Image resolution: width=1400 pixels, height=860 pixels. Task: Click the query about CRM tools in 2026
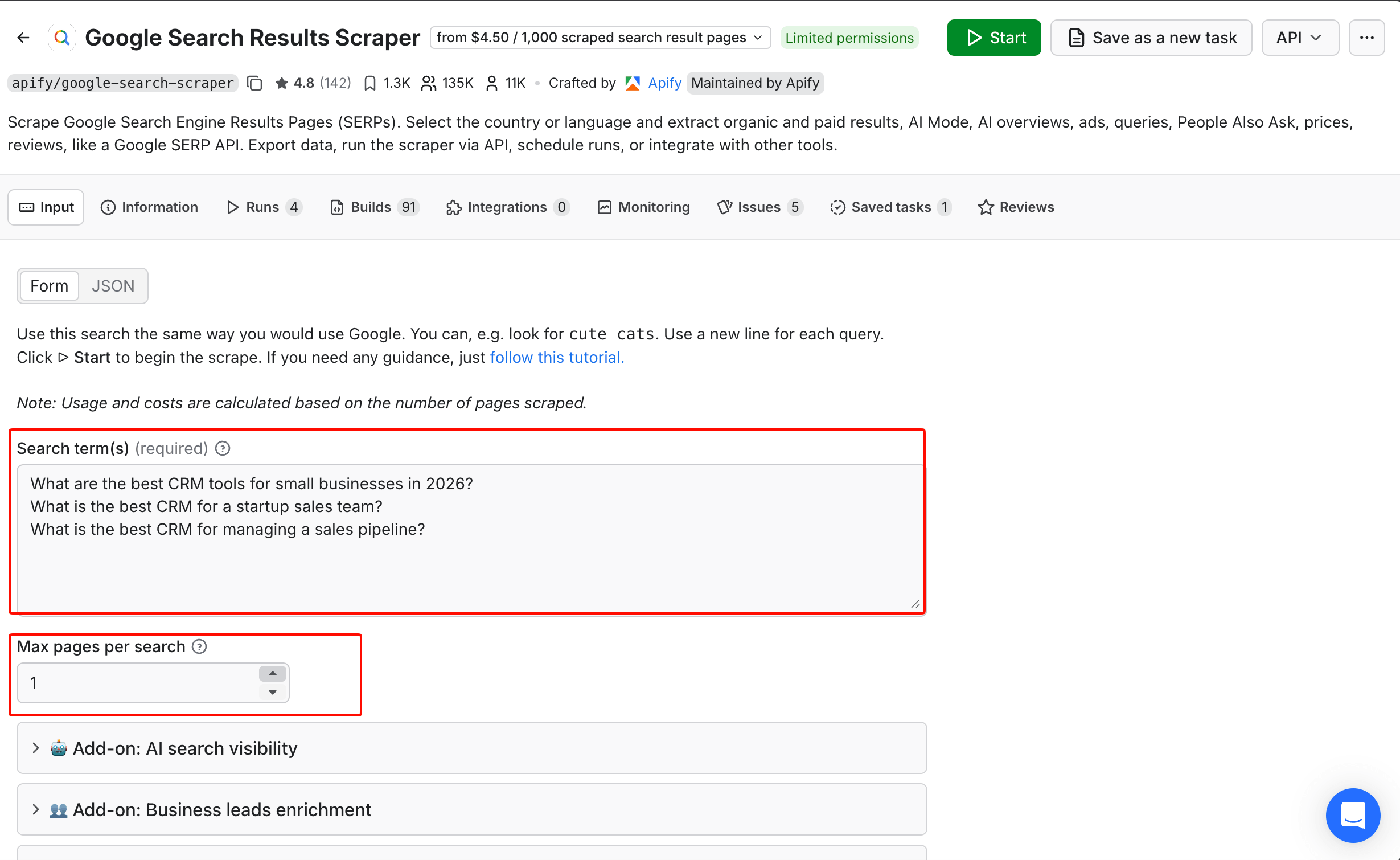[x=252, y=484]
